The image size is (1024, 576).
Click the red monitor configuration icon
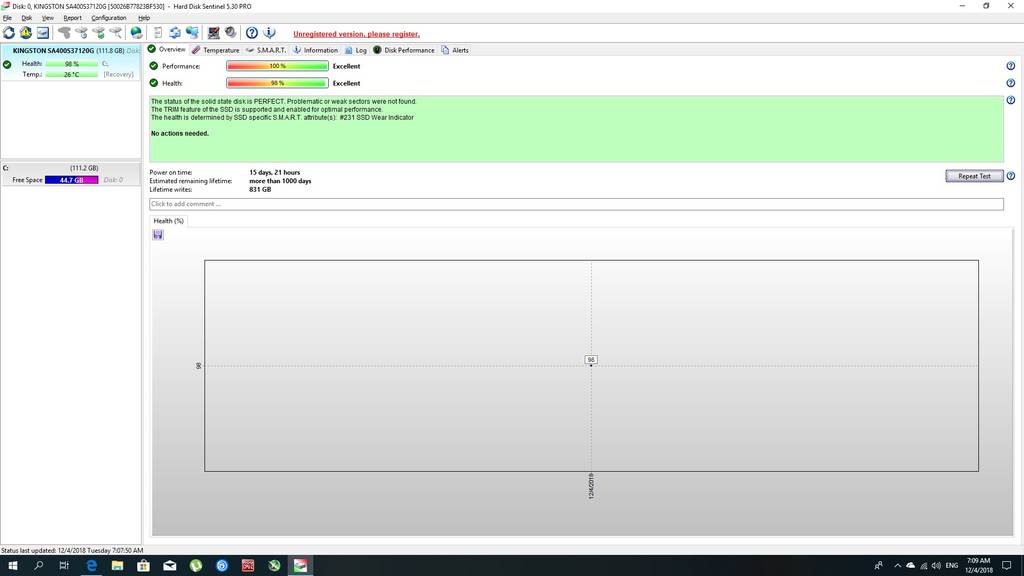(x=214, y=33)
